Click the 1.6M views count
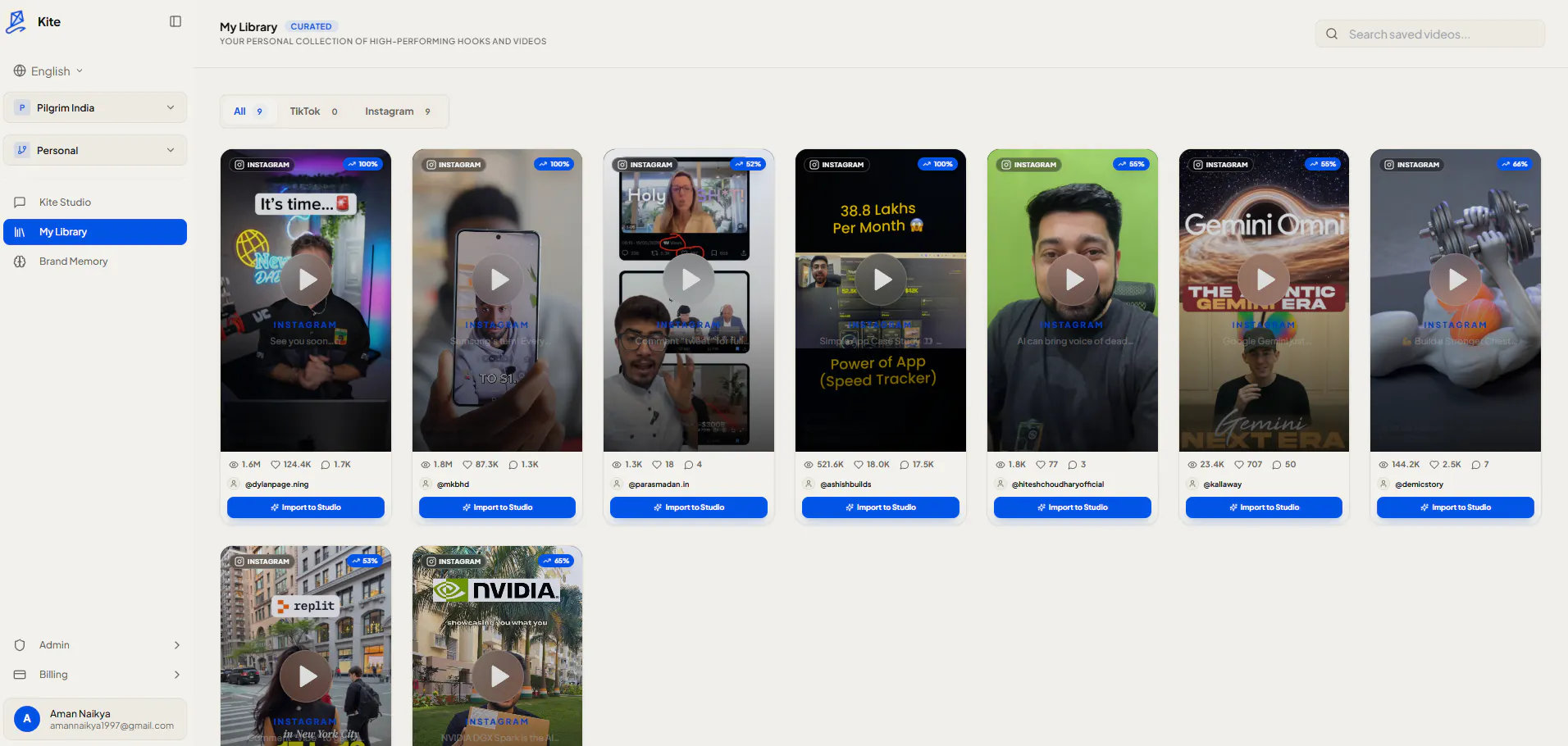 pos(245,465)
